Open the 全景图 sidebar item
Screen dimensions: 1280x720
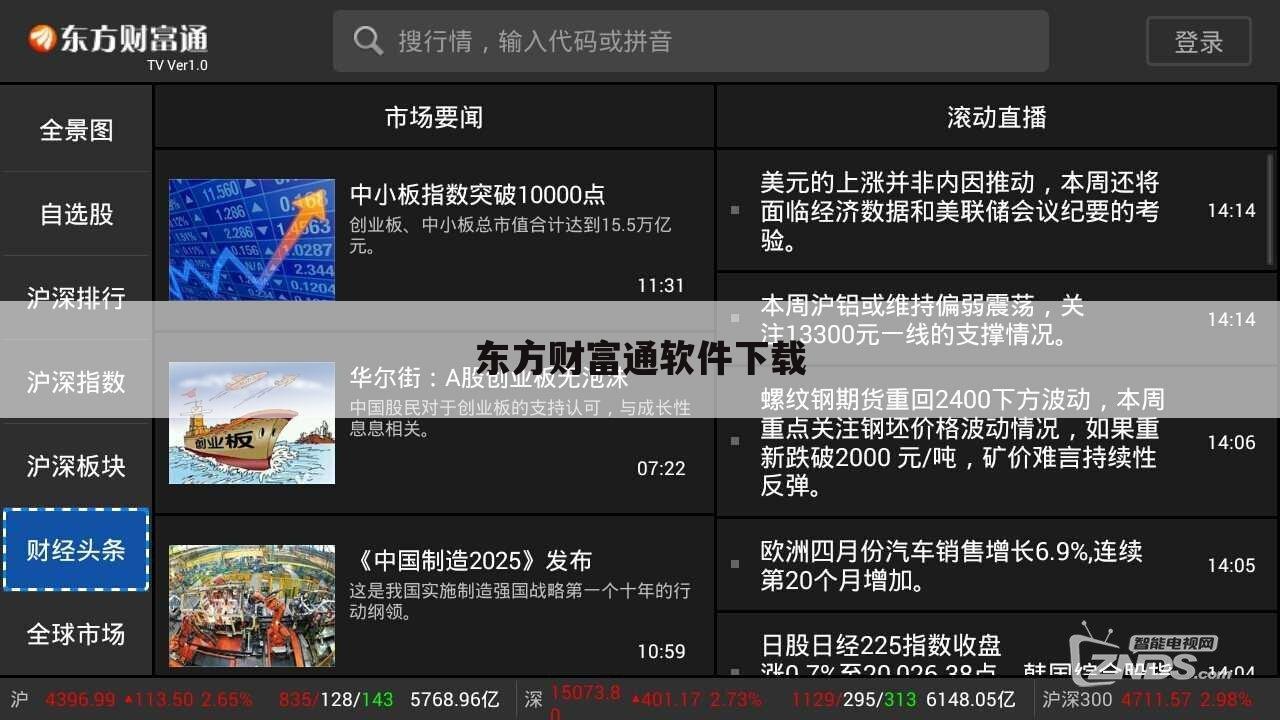click(x=76, y=130)
